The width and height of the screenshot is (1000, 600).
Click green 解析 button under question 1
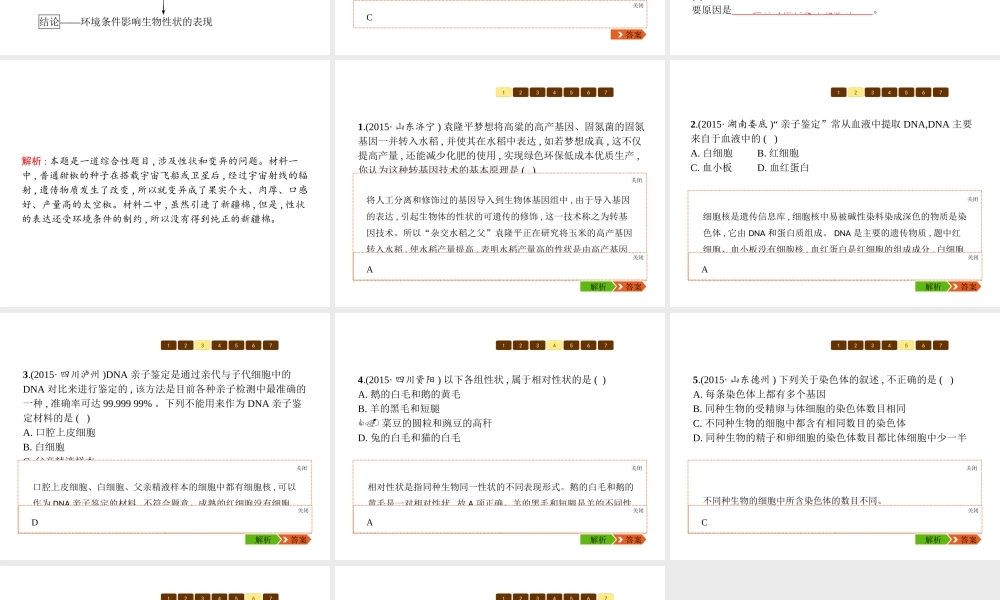(x=598, y=287)
